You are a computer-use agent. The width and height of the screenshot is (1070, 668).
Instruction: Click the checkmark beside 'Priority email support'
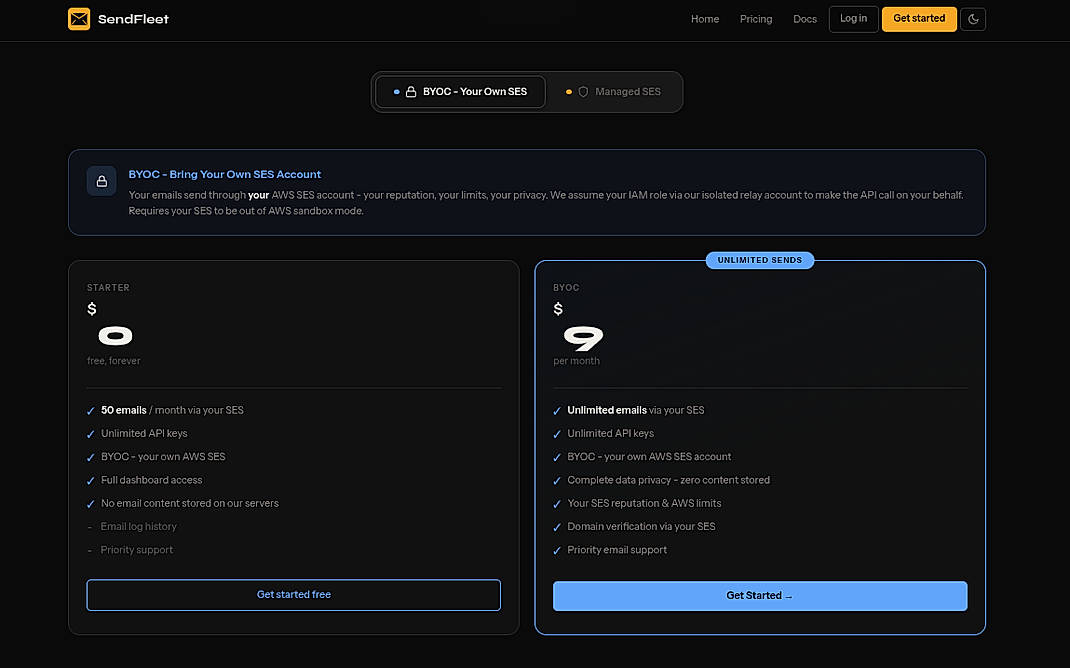[557, 550]
